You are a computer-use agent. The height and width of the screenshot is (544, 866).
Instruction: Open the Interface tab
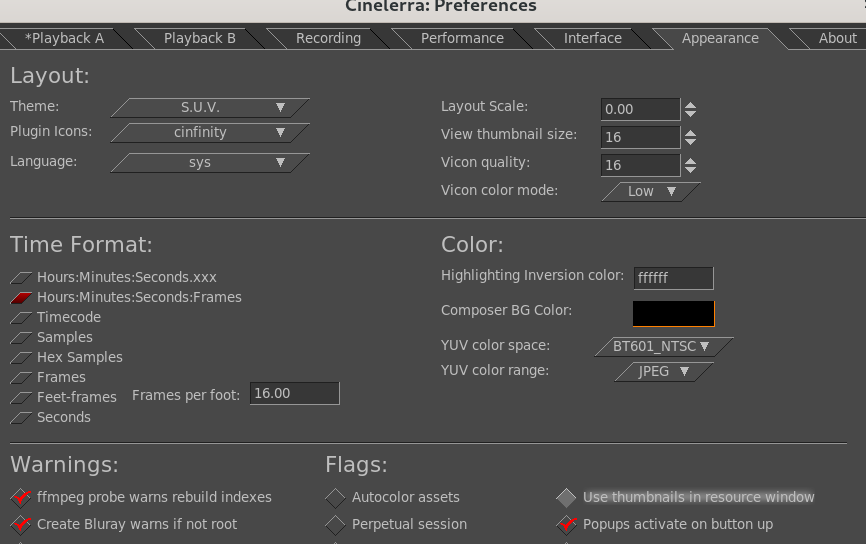593,38
